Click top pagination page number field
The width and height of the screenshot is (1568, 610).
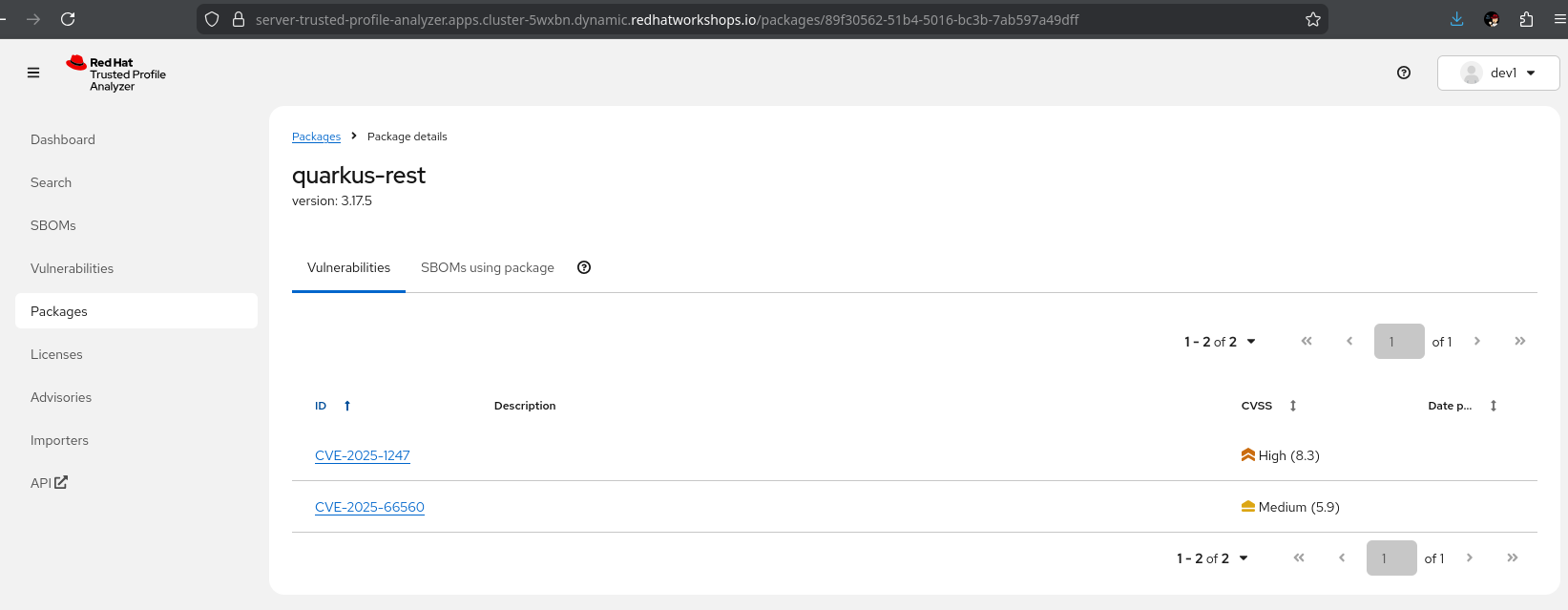[x=1399, y=342]
